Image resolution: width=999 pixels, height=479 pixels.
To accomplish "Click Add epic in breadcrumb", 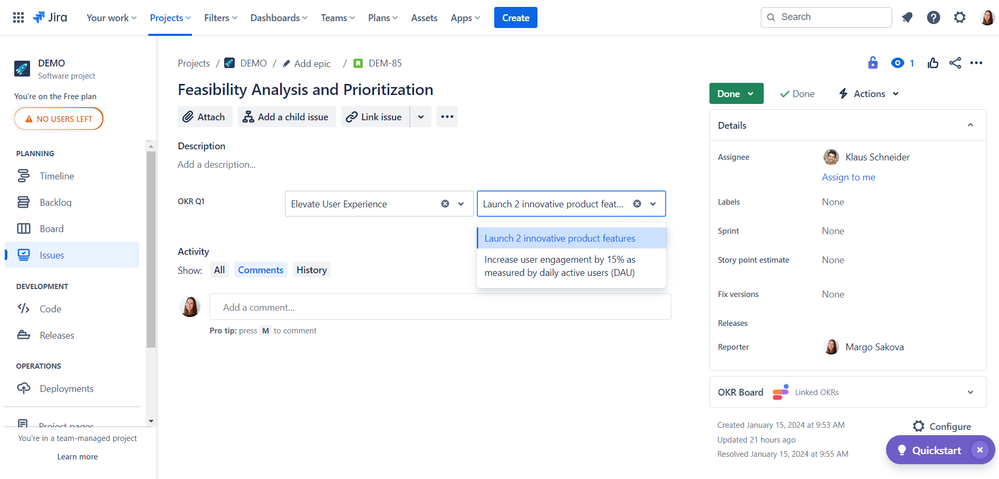I will pyautogui.click(x=306, y=63).
